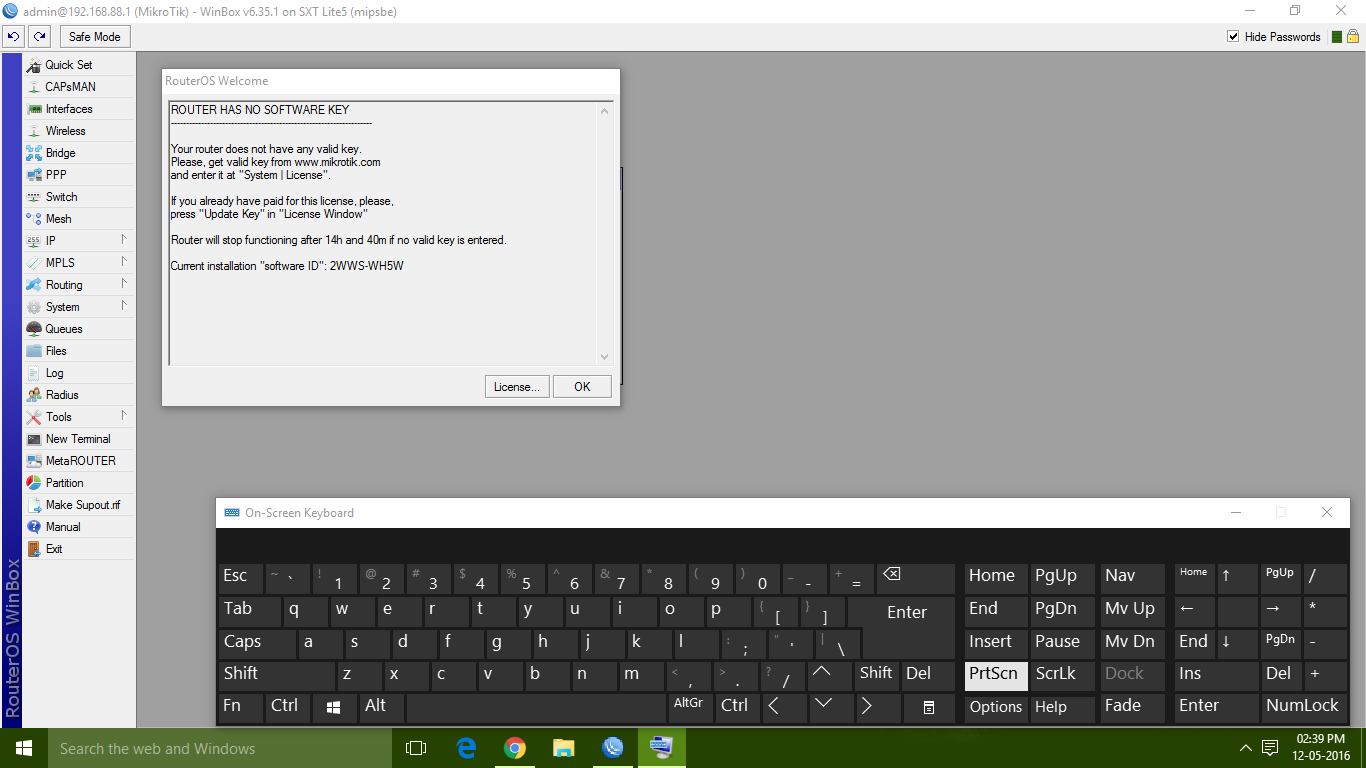Image resolution: width=1366 pixels, height=768 pixels.
Task: Toggle the Nav key on On-Screen Keyboard
Action: [1133, 579]
